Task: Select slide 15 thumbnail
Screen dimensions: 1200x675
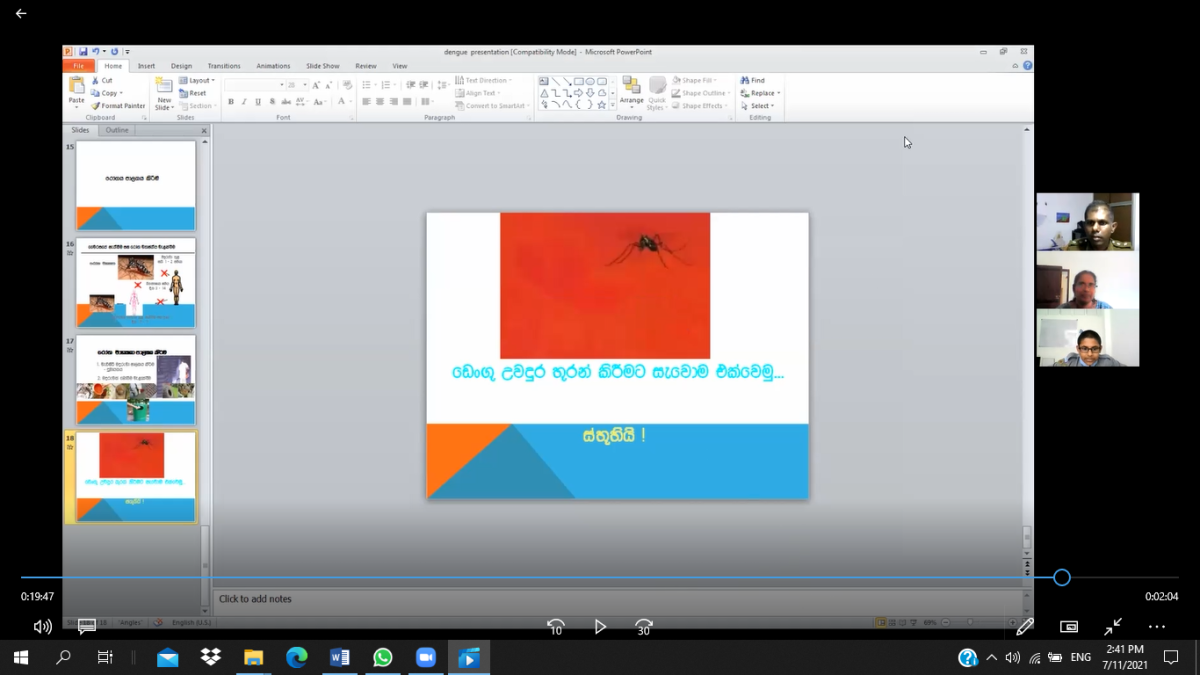Action: [136, 186]
